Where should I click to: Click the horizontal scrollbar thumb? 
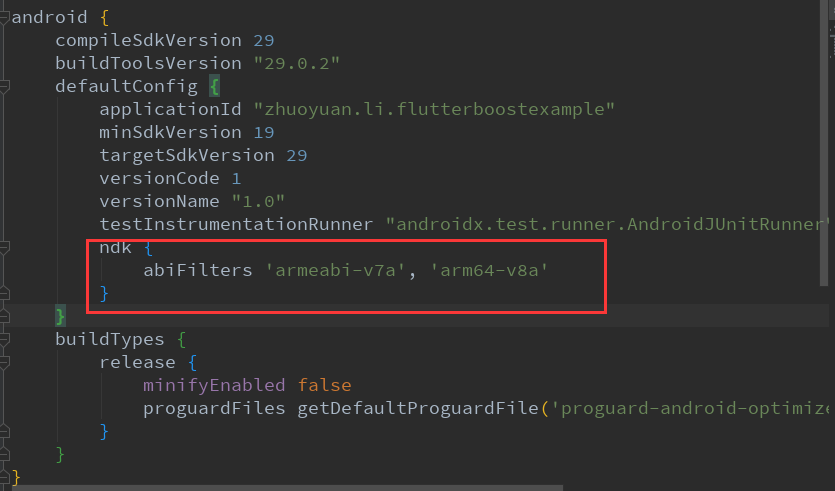(x=288, y=488)
